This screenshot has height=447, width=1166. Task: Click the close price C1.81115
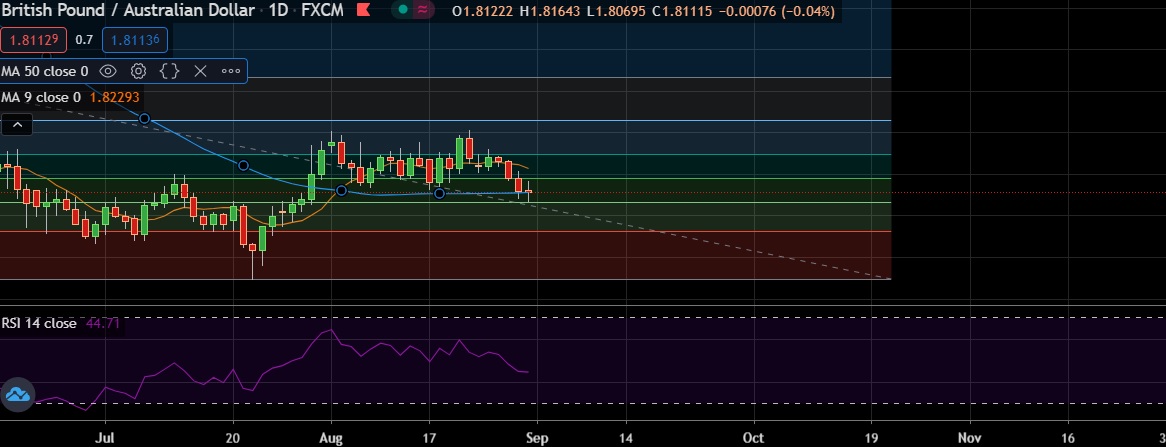pos(683,11)
